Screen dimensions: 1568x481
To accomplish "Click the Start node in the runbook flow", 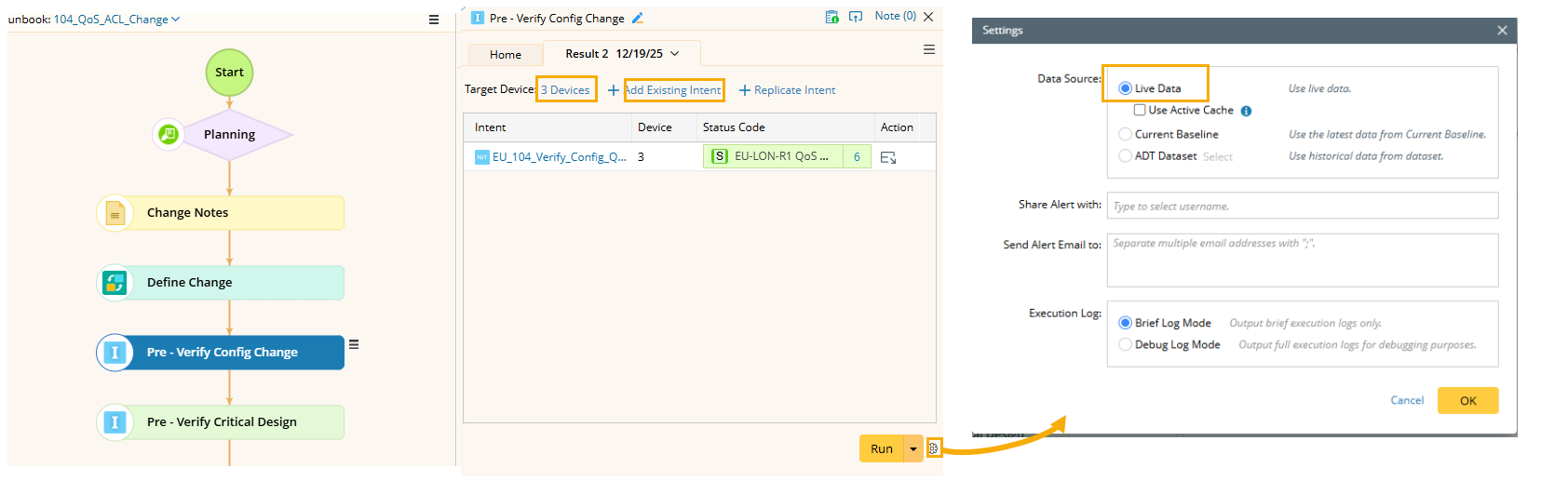I will (229, 73).
